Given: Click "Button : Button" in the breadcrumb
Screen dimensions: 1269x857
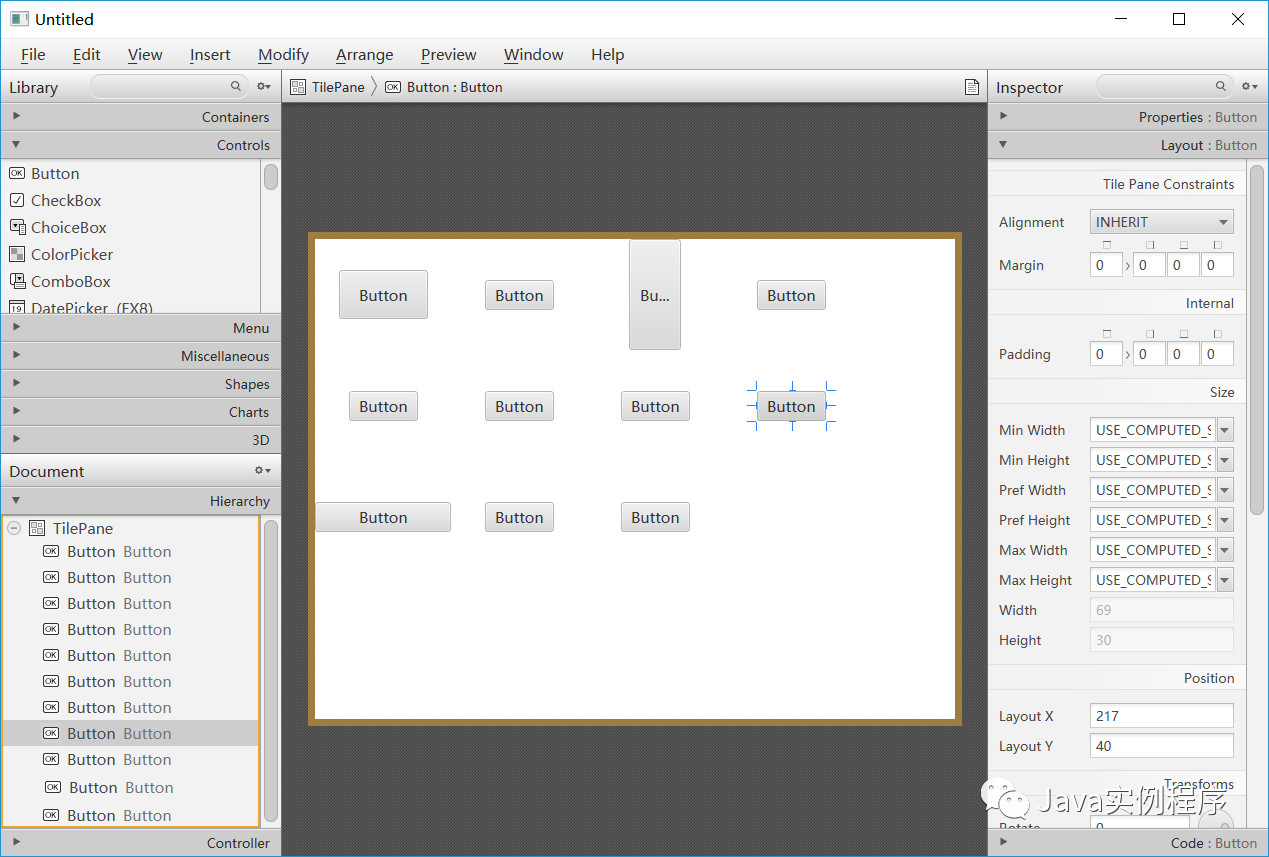Looking at the screenshot, I should [455, 87].
